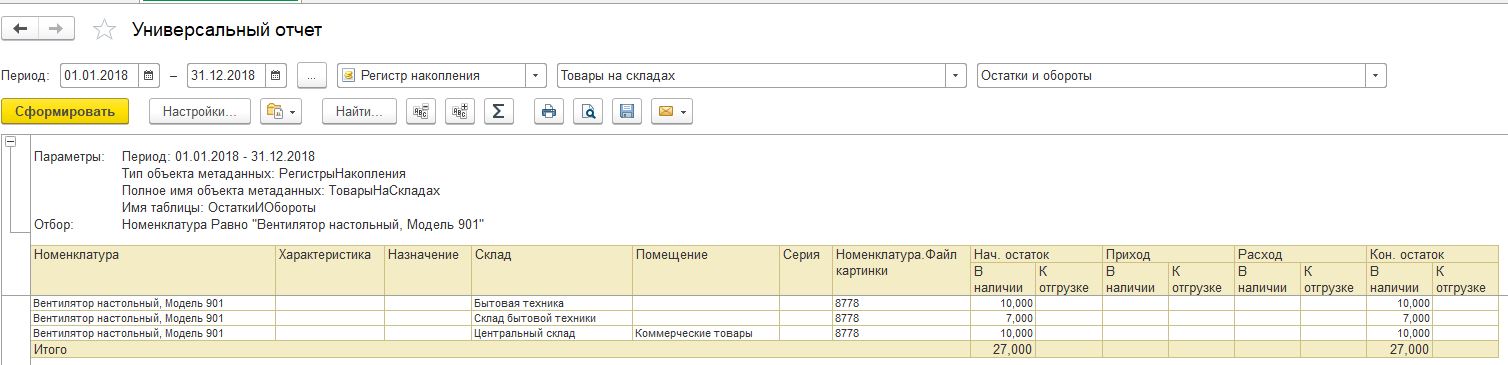Viewport: 1508px width, 365px height.
Task: Click the sum (sigma) toolbar icon
Action: point(498,112)
